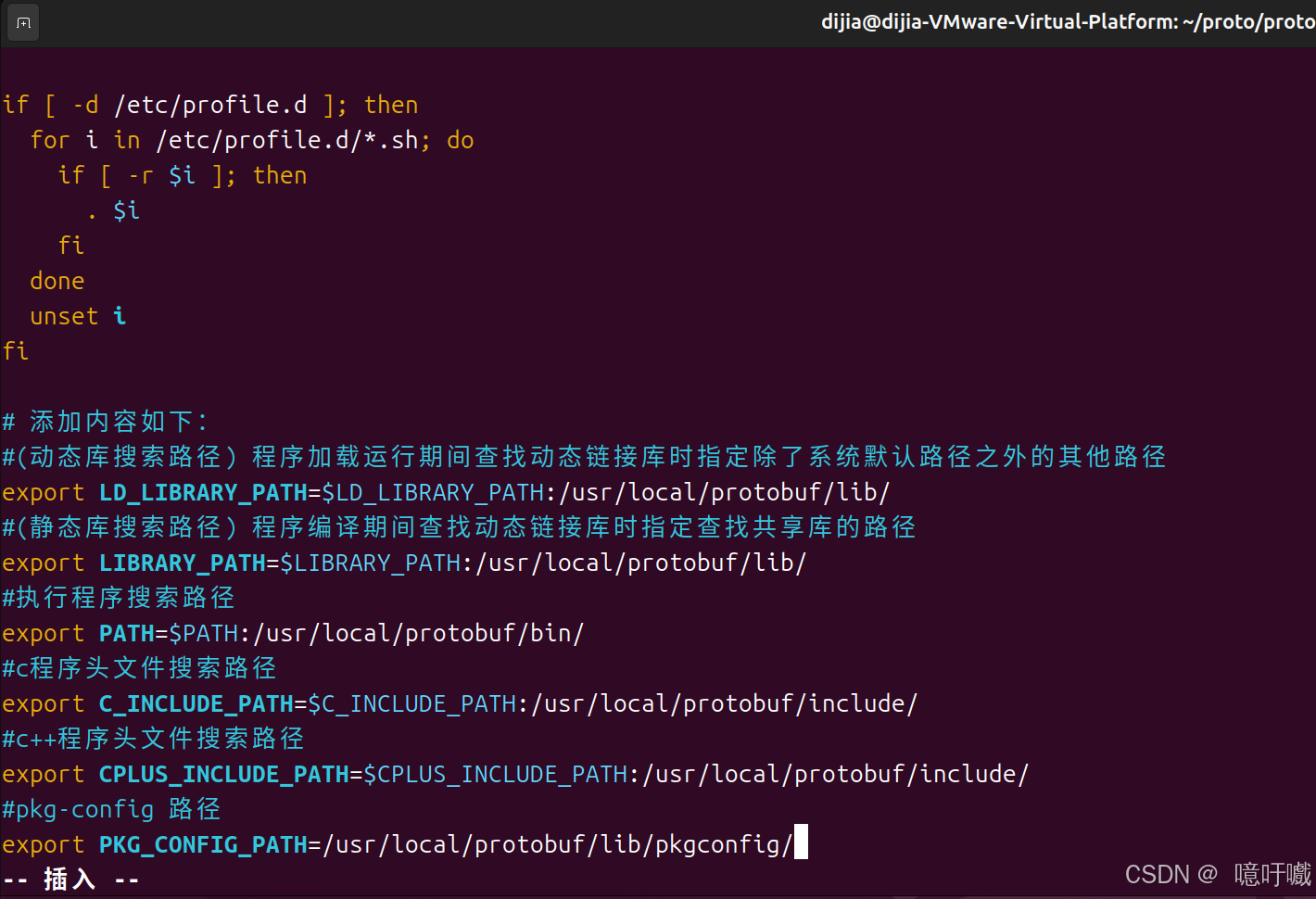
Task: Click the '-- 插入 --' mode indicator
Action: coord(70,879)
